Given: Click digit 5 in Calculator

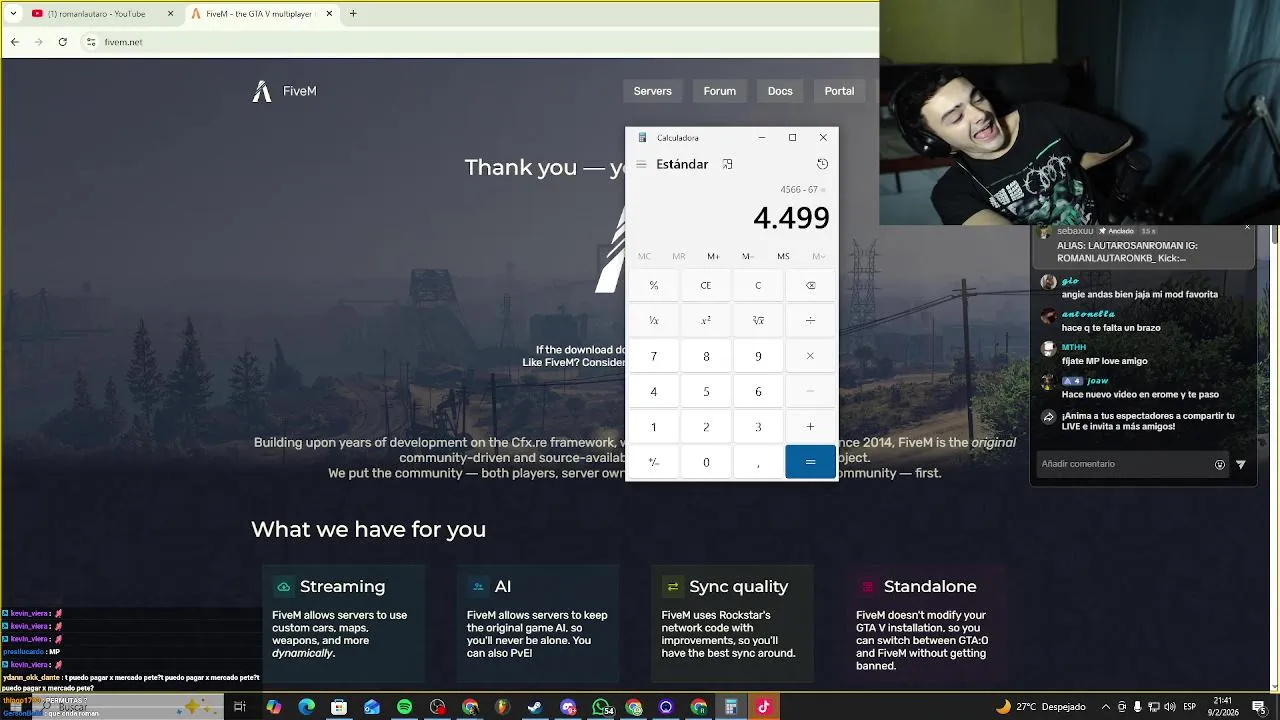Looking at the screenshot, I should point(705,391).
